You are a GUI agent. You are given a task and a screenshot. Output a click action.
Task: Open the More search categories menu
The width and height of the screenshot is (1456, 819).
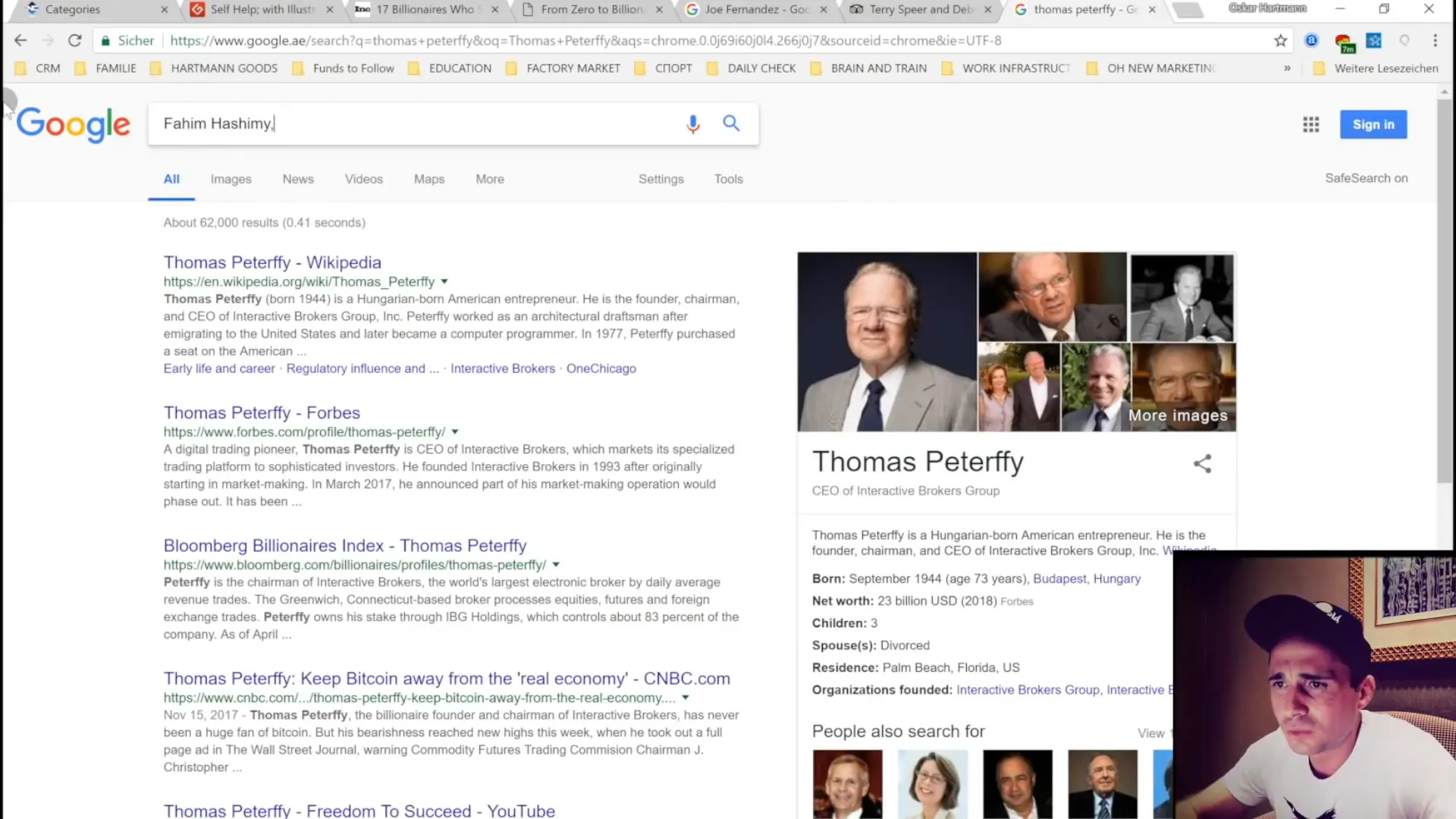[490, 179]
